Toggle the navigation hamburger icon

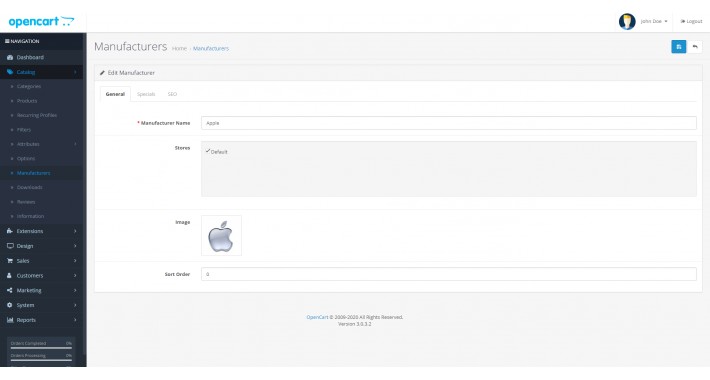(7, 41)
